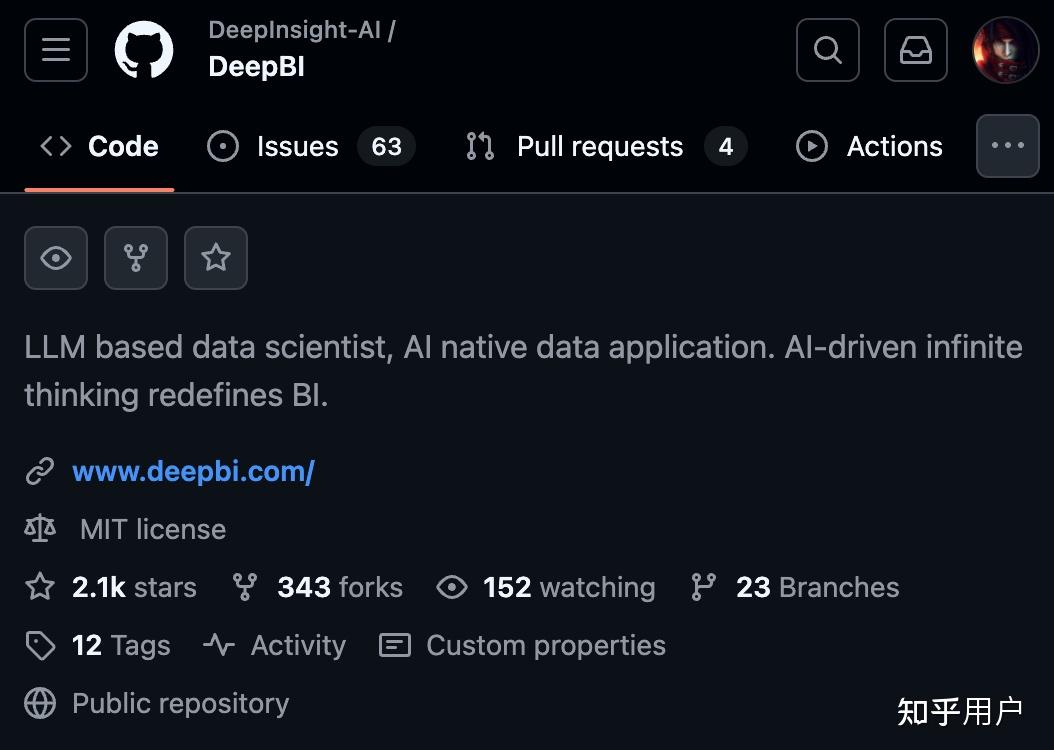Fork the repository using fork icon button

136,258
